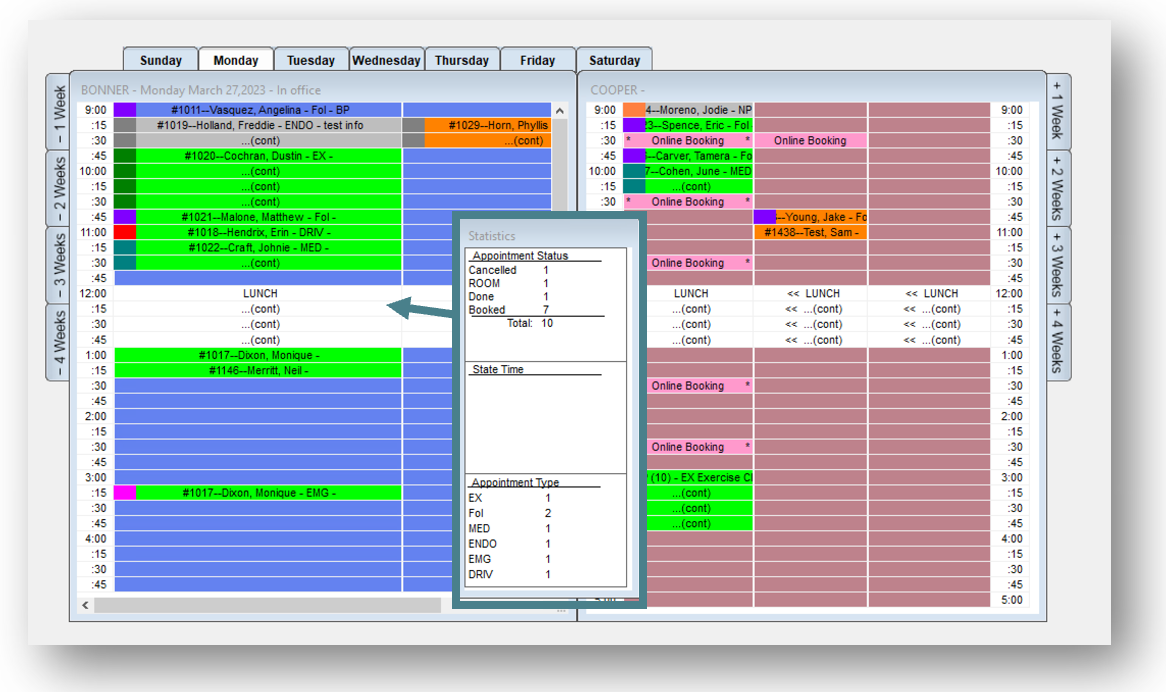Viewport: 1166px width, 692px height.
Task: Switch to the Saturday tab
Action: (x=614, y=60)
